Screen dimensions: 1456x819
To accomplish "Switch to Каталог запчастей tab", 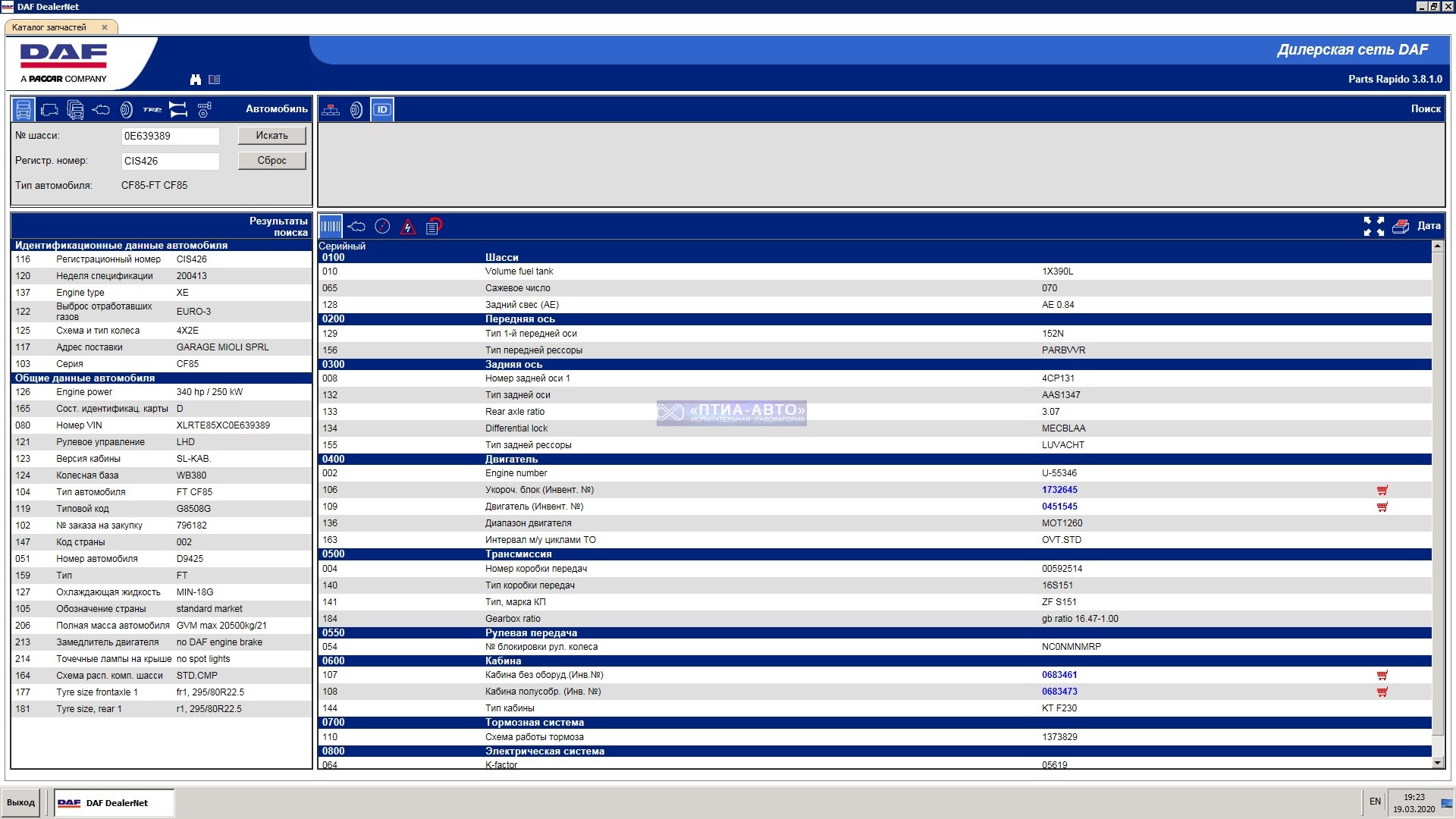I will [x=49, y=27].
